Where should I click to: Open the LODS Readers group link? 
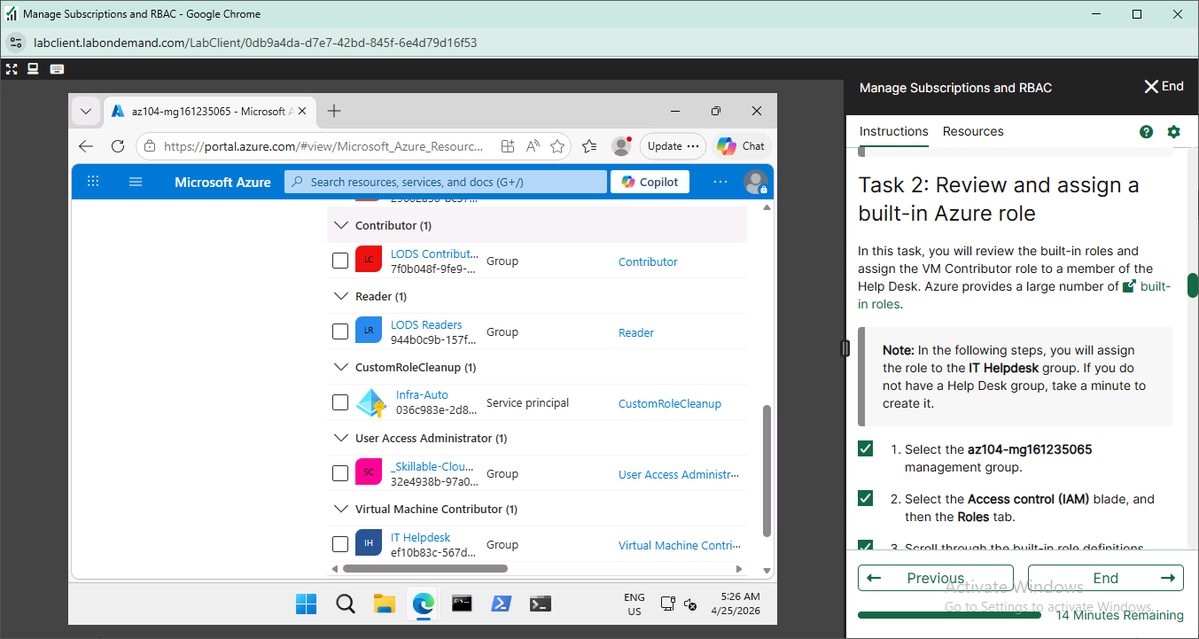click(426, 325)
